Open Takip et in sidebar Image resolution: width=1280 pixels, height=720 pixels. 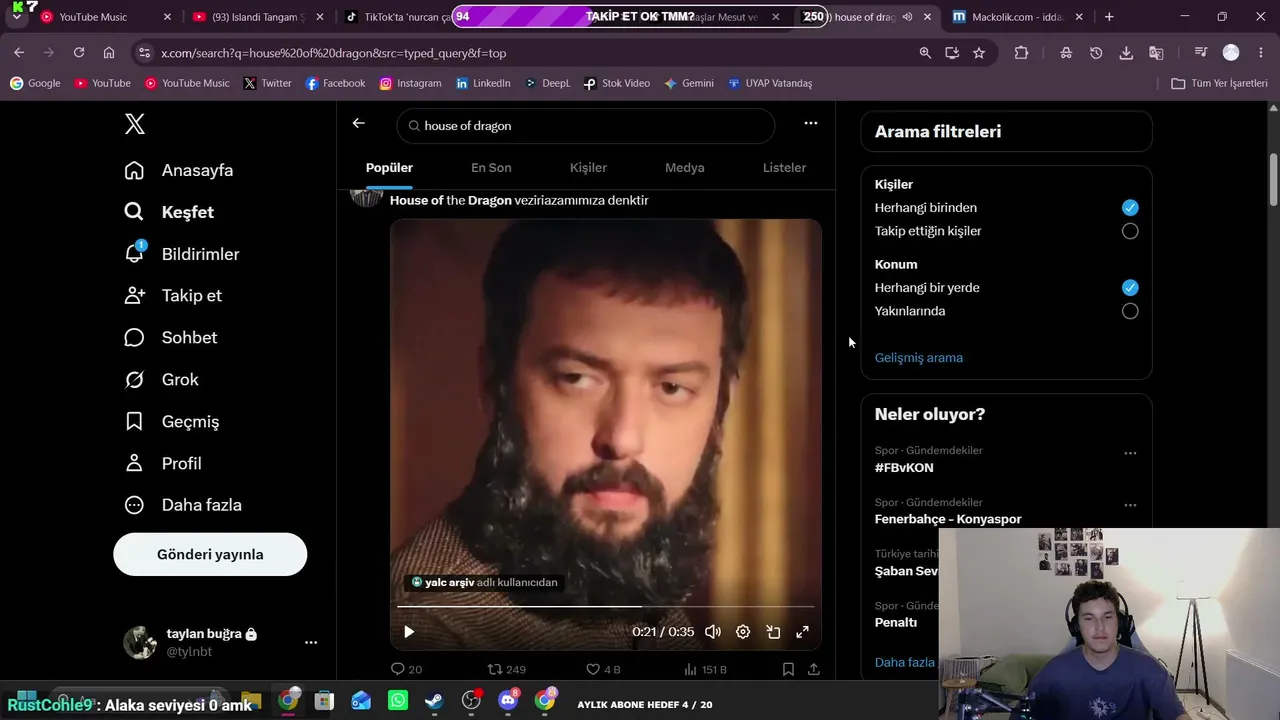(x=173, y=296)
